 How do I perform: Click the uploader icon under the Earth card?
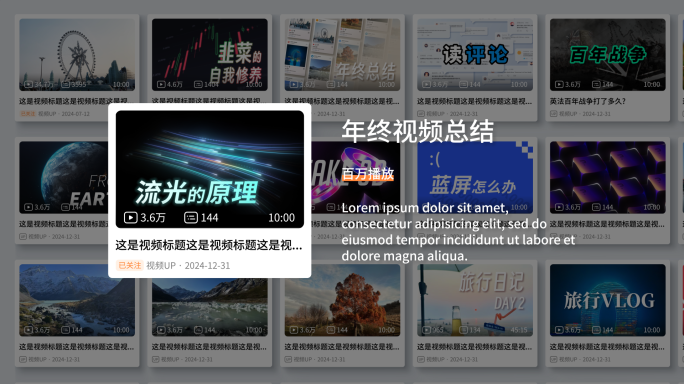(23, 237)
